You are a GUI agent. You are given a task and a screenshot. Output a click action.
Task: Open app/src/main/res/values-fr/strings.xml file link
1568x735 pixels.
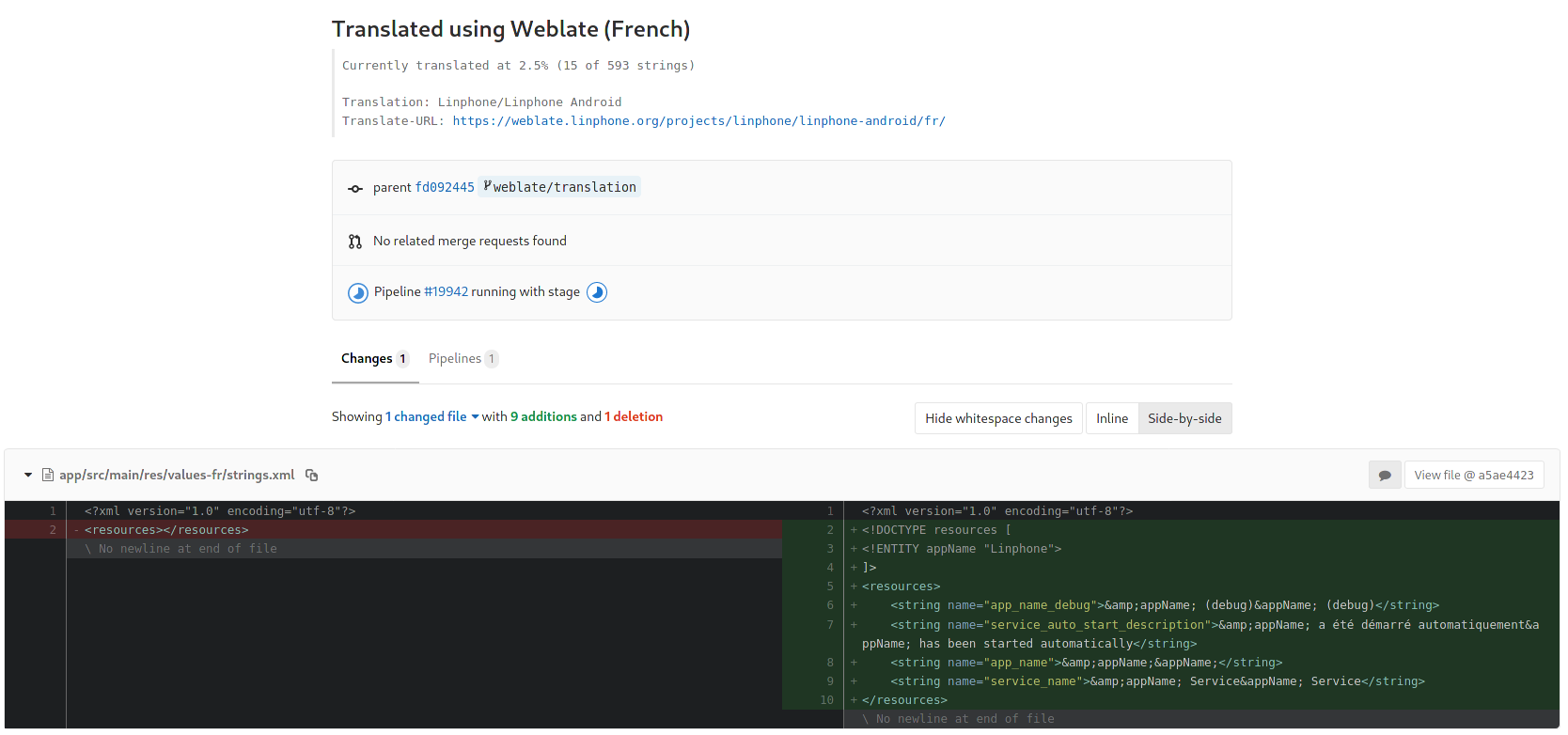tap(177, 476)
